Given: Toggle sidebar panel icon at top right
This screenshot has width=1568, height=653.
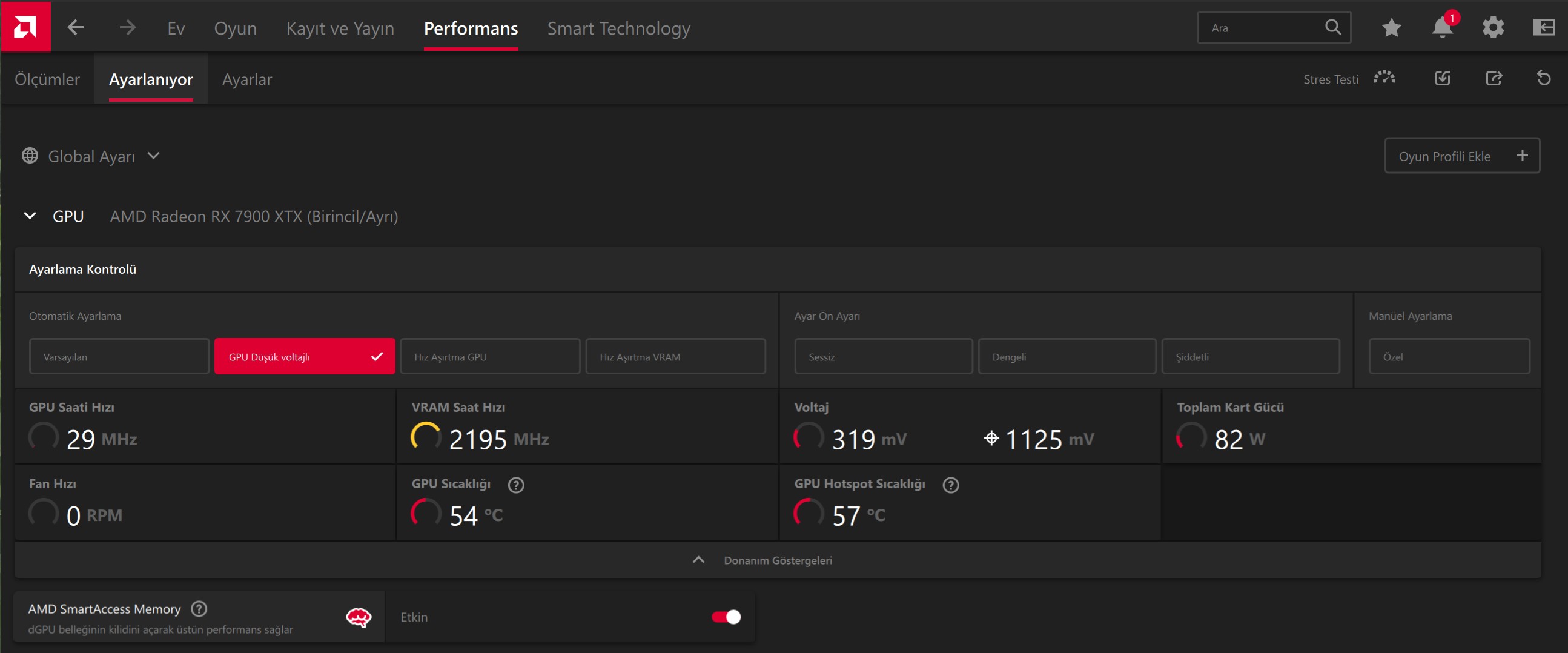Looking at the screenshot, I should [1544, 27].
